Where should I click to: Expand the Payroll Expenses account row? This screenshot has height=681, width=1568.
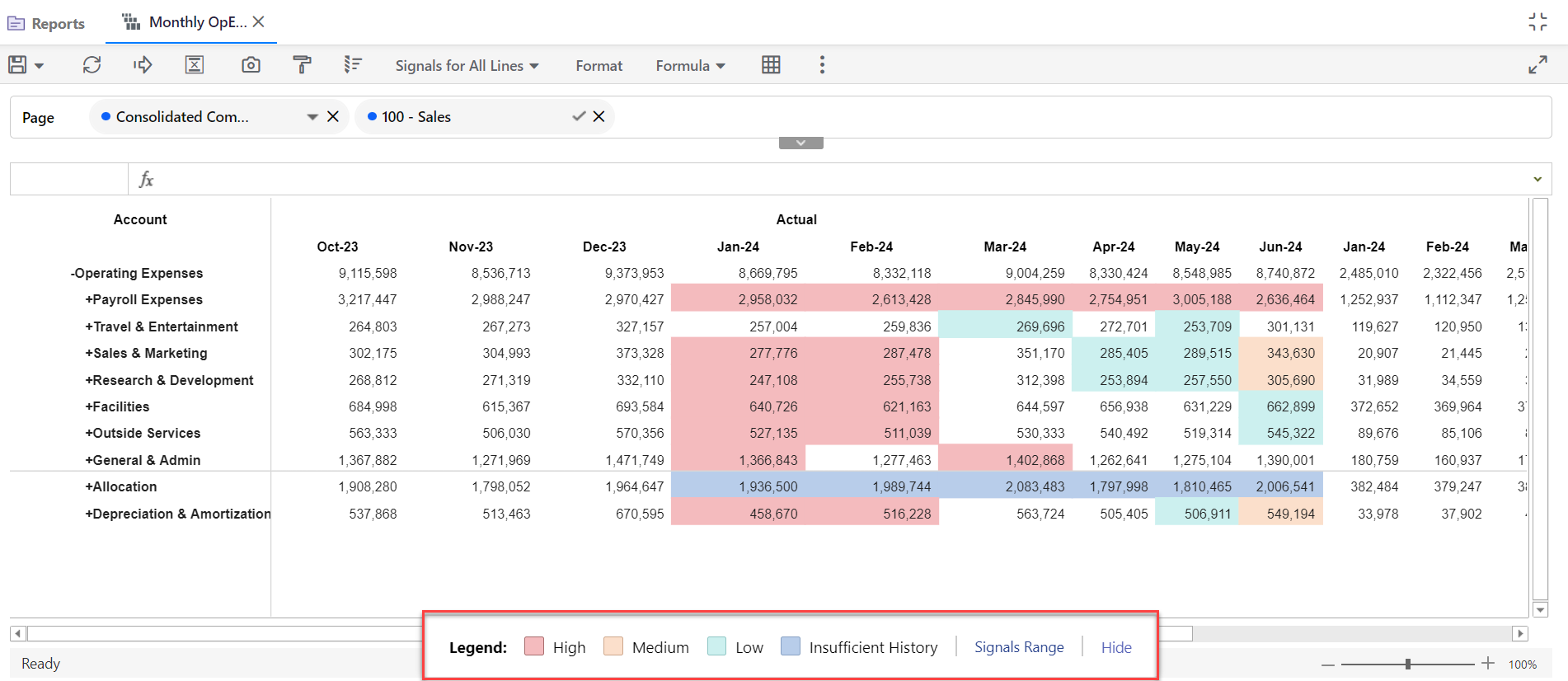point(88,300)
